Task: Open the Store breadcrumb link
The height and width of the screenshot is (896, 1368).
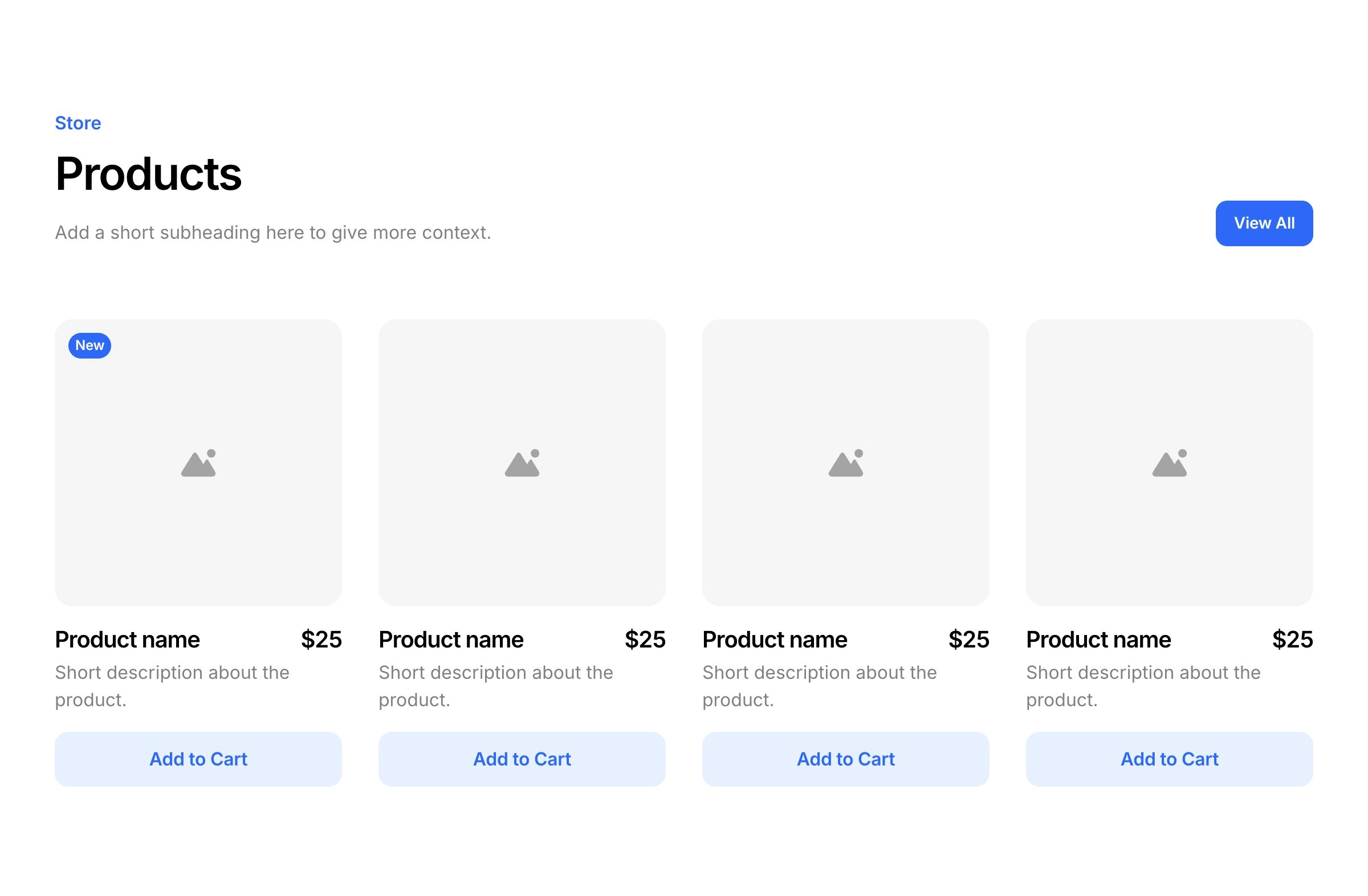Action: [78, 123]
